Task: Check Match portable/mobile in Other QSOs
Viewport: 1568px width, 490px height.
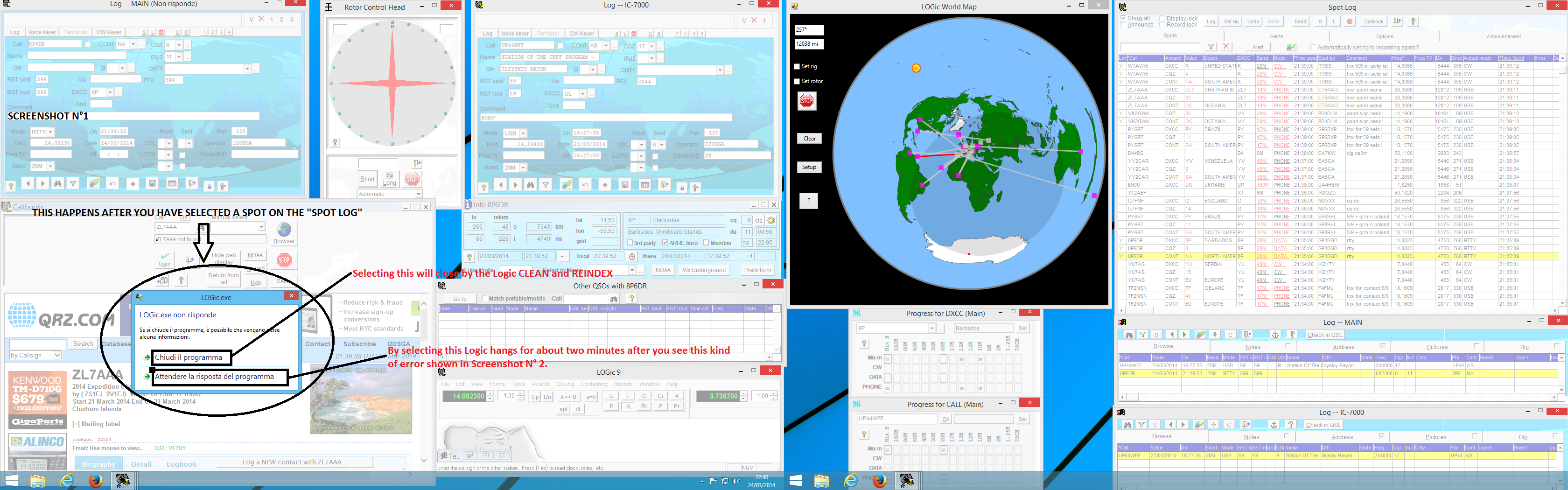Action: click(x=484, y=299)
